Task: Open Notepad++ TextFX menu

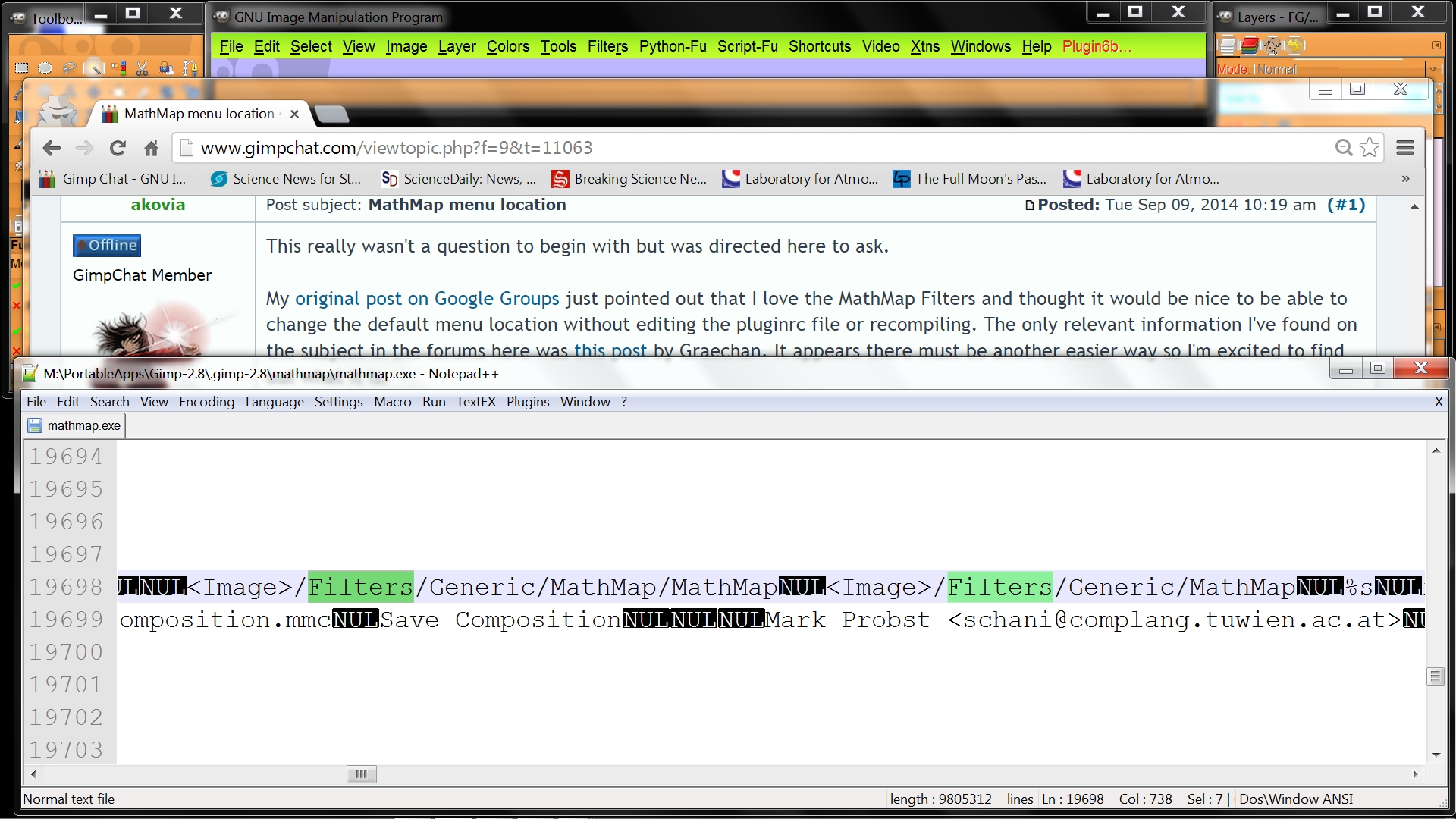Action: coord(476,402)
